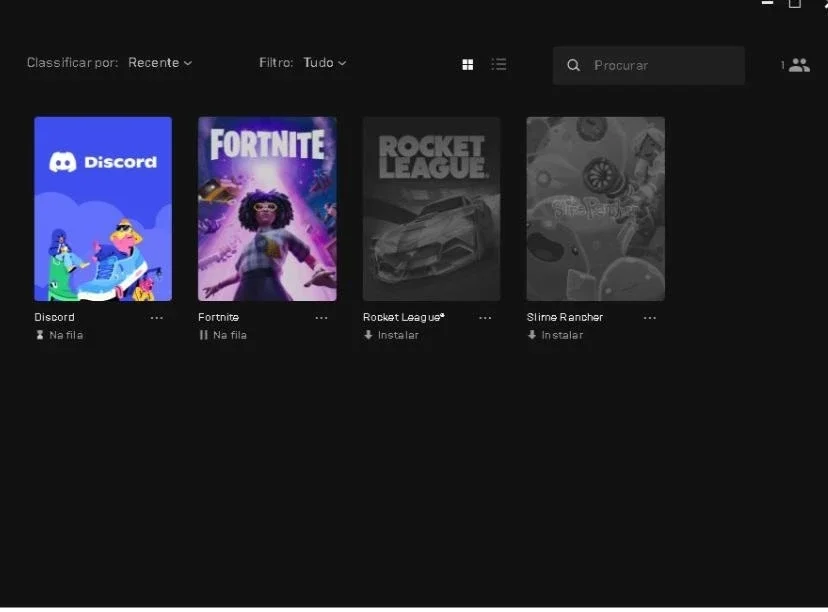Open the friends list icon
This screenshot has height=612, width=828.
pos(799,65)
